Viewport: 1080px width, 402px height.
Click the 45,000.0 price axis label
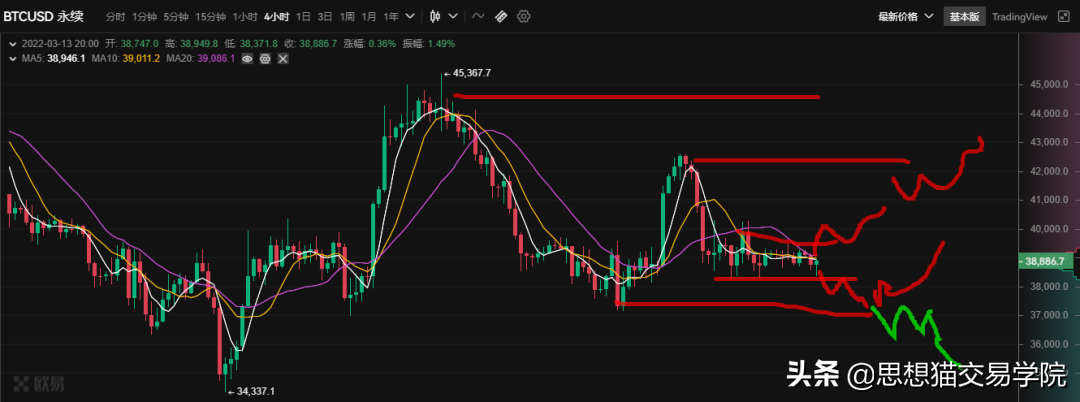[1048, 85]
